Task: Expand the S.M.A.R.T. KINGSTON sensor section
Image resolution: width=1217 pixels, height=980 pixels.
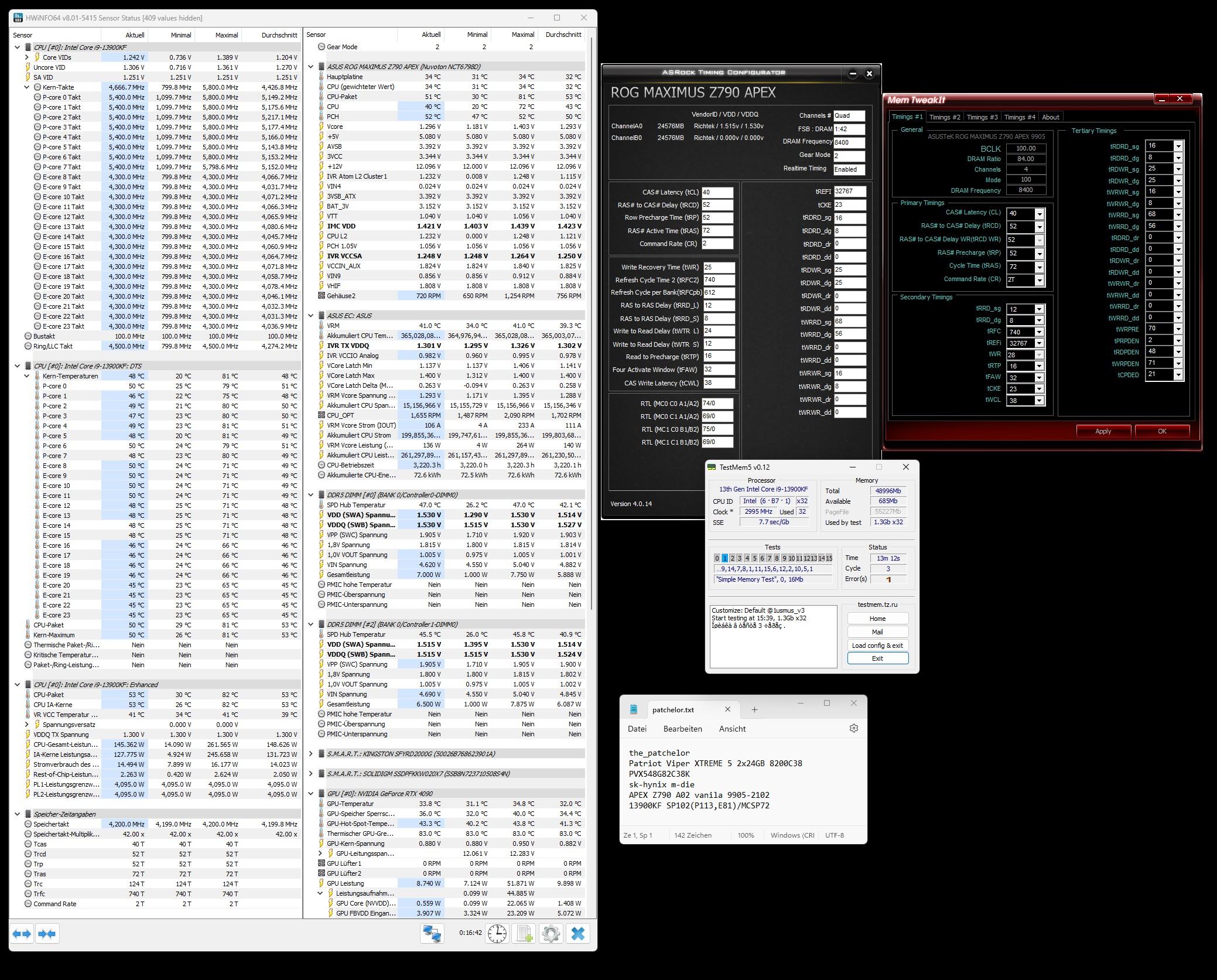Action: tap(311, 754)
